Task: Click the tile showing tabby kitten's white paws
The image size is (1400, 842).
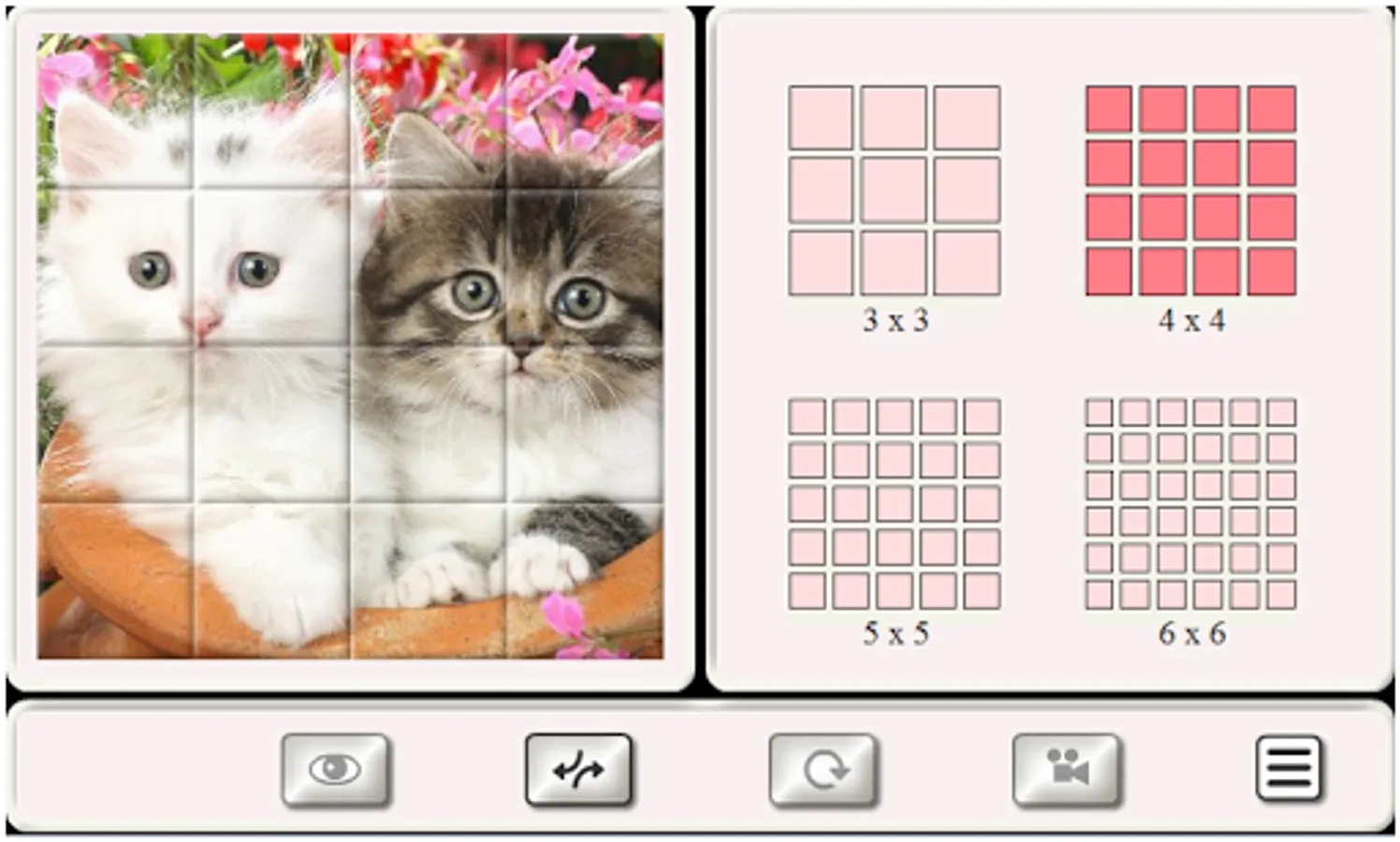Action: point(429,580)
